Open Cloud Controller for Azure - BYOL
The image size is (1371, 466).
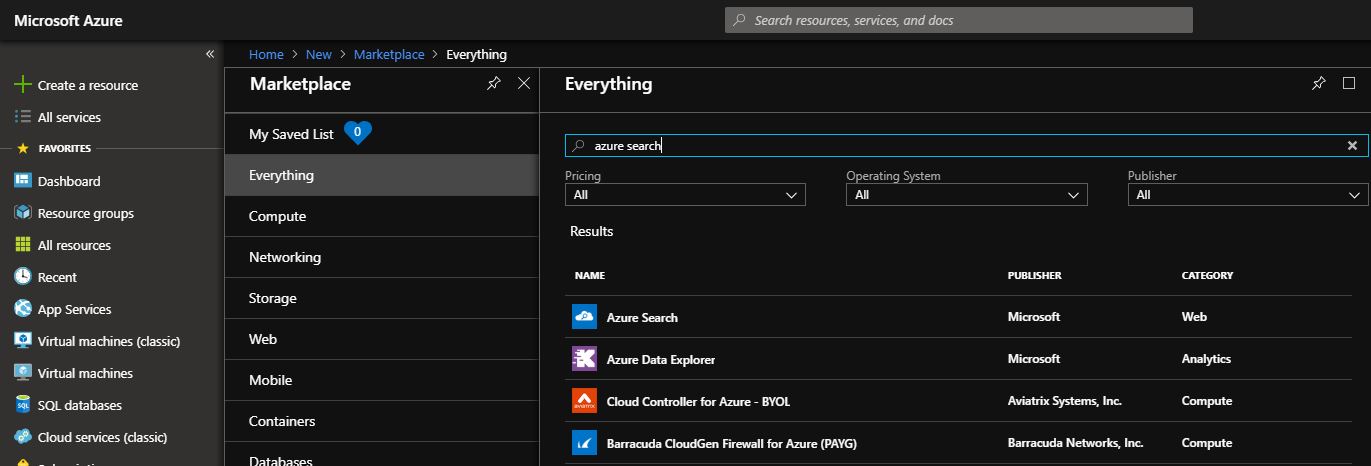point(699,401)
